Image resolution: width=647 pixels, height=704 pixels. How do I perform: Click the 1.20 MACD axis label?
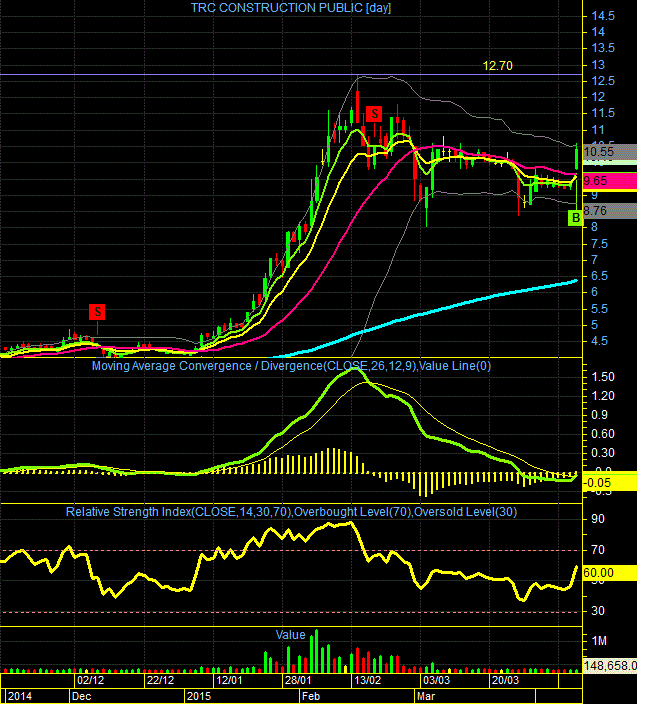[x=603, y=396]
